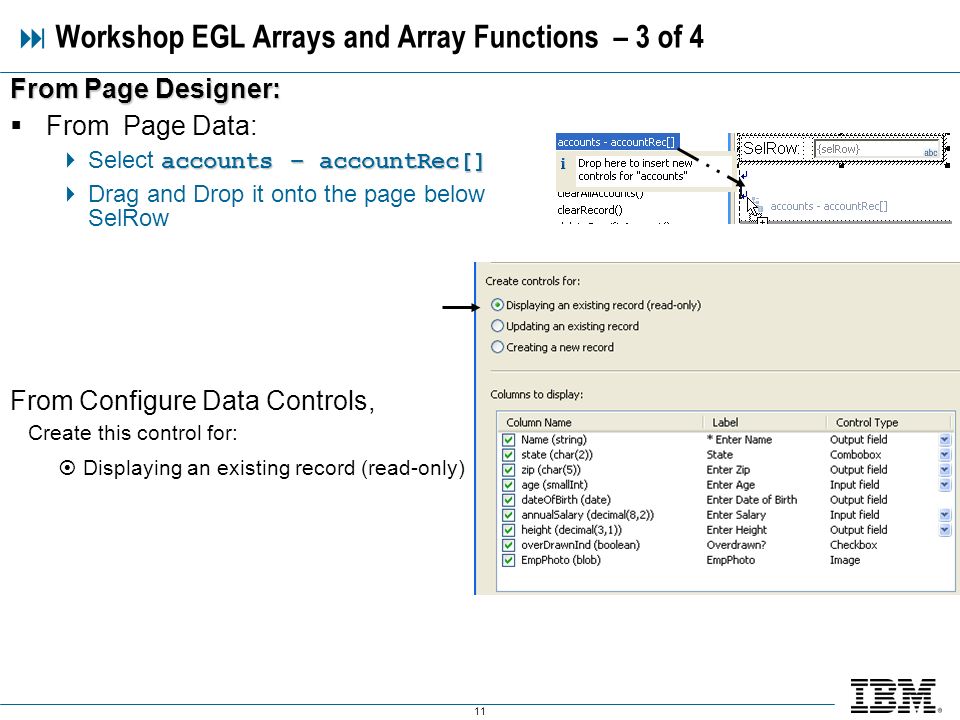Image resolution: width=960 pixels, height=720 pixels.
Task: Select Creating a new record option
Action: tap(497, 347)
